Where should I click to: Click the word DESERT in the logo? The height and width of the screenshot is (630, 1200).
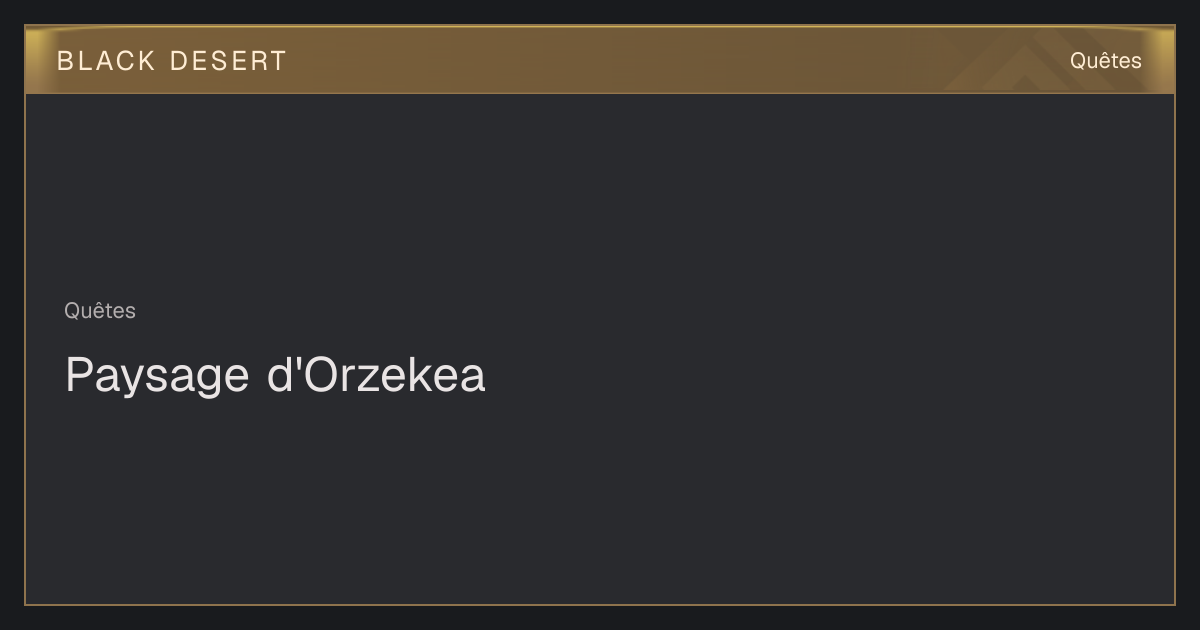(x=229, y=61)
